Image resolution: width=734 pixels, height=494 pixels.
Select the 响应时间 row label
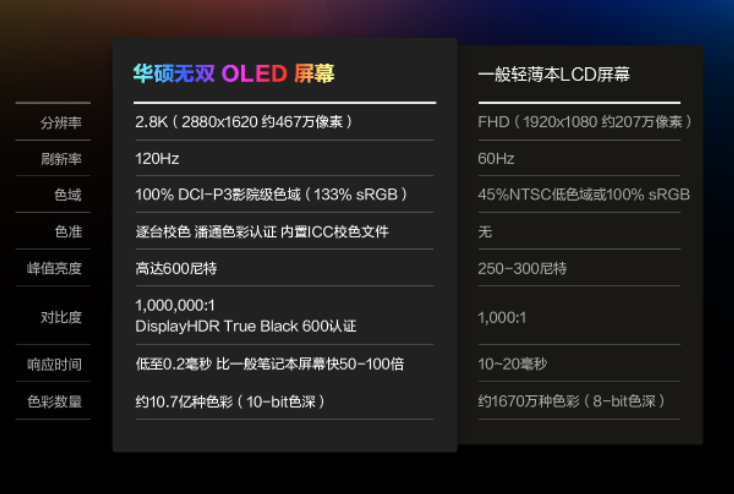point(54,364)
